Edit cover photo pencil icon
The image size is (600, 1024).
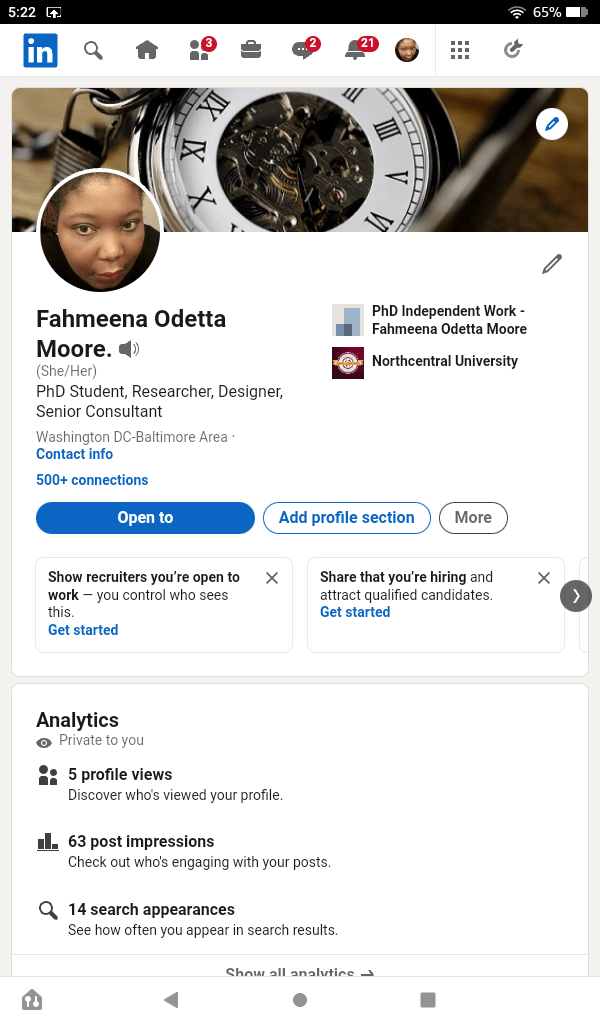[552, 124]
